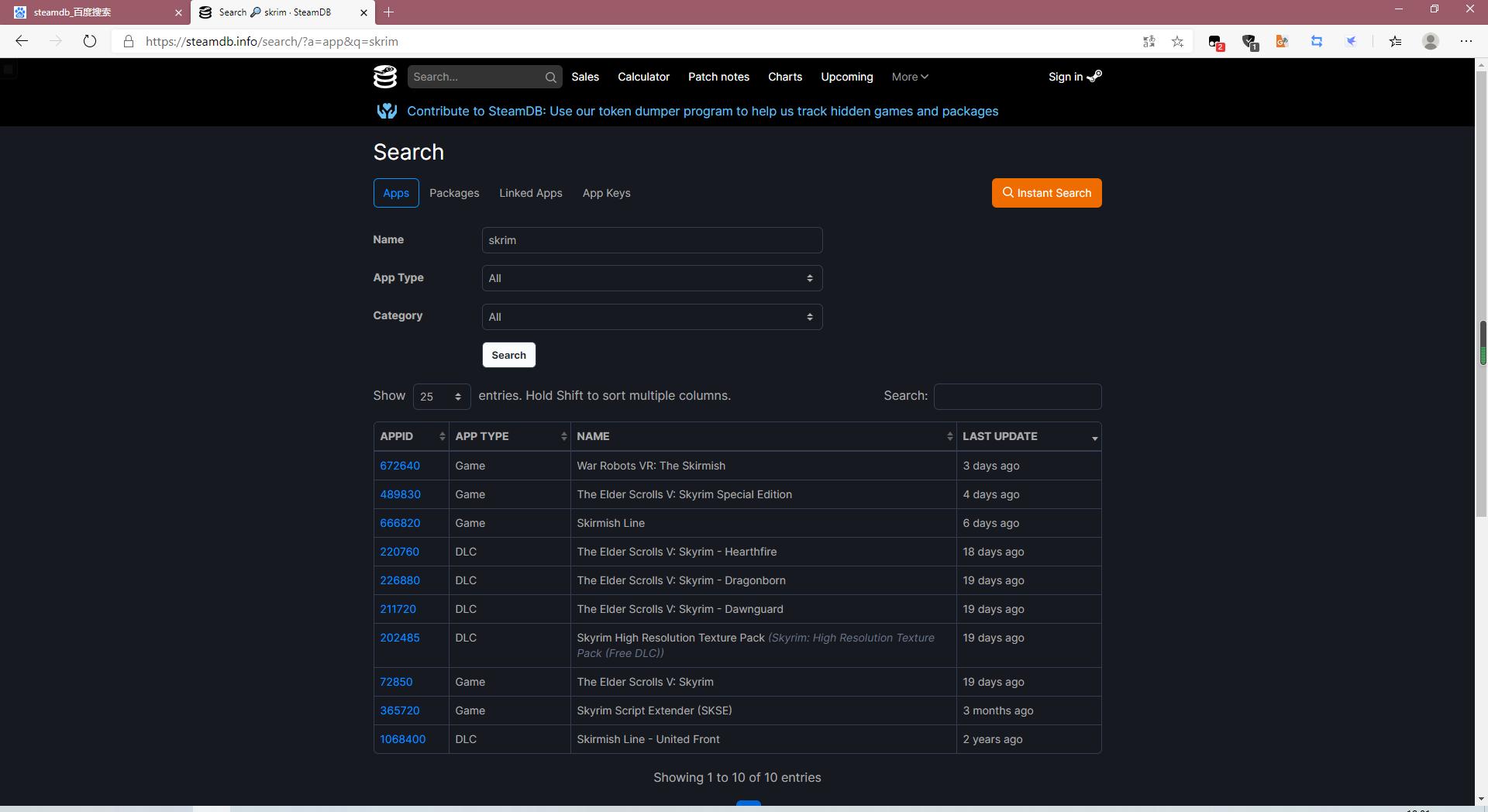Viewport: 1488px width, 812px height.
Task: Open app 72850 link
Action: (x=396, y=682)
